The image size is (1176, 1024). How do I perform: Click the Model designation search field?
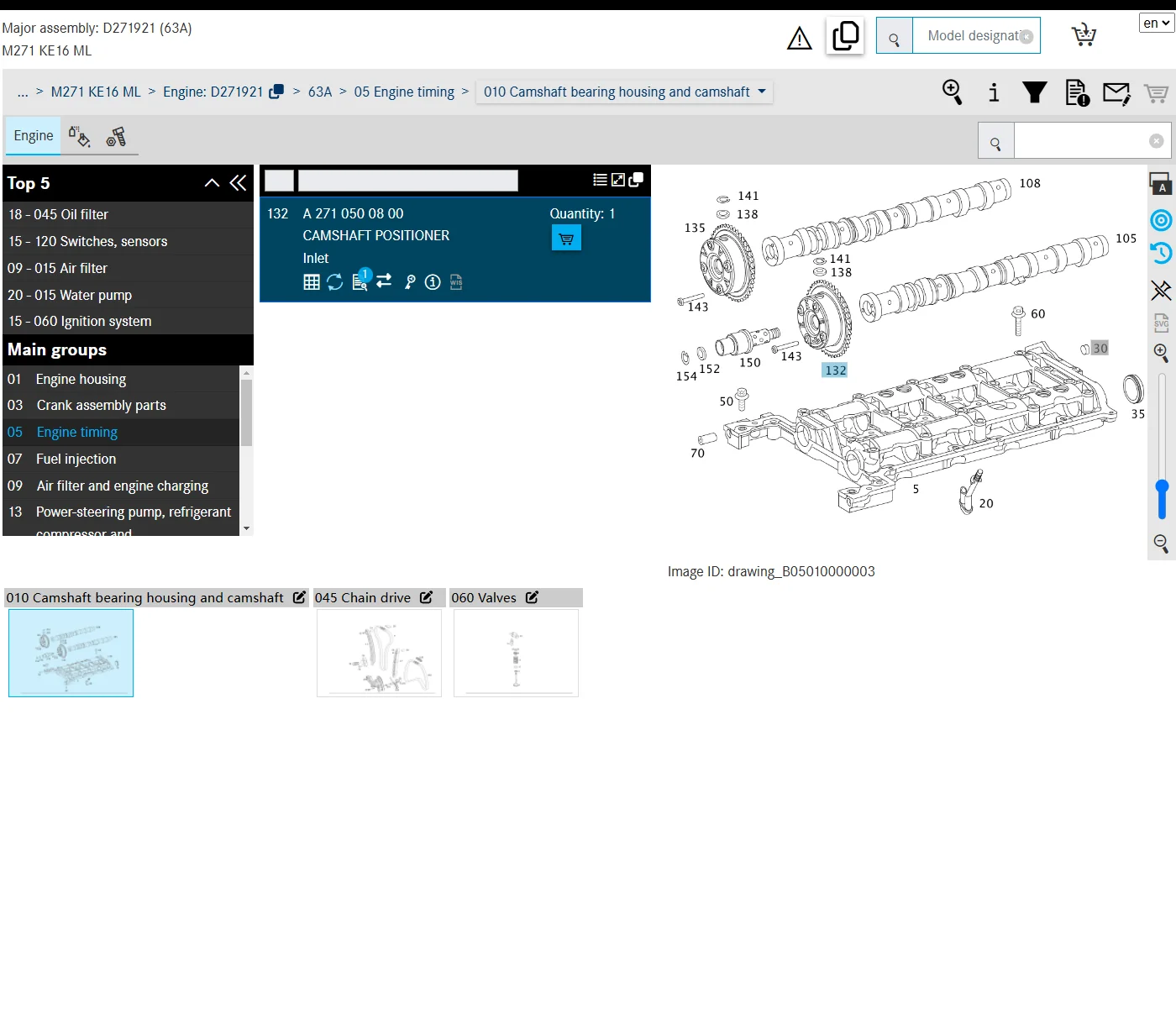click(976, 35)
